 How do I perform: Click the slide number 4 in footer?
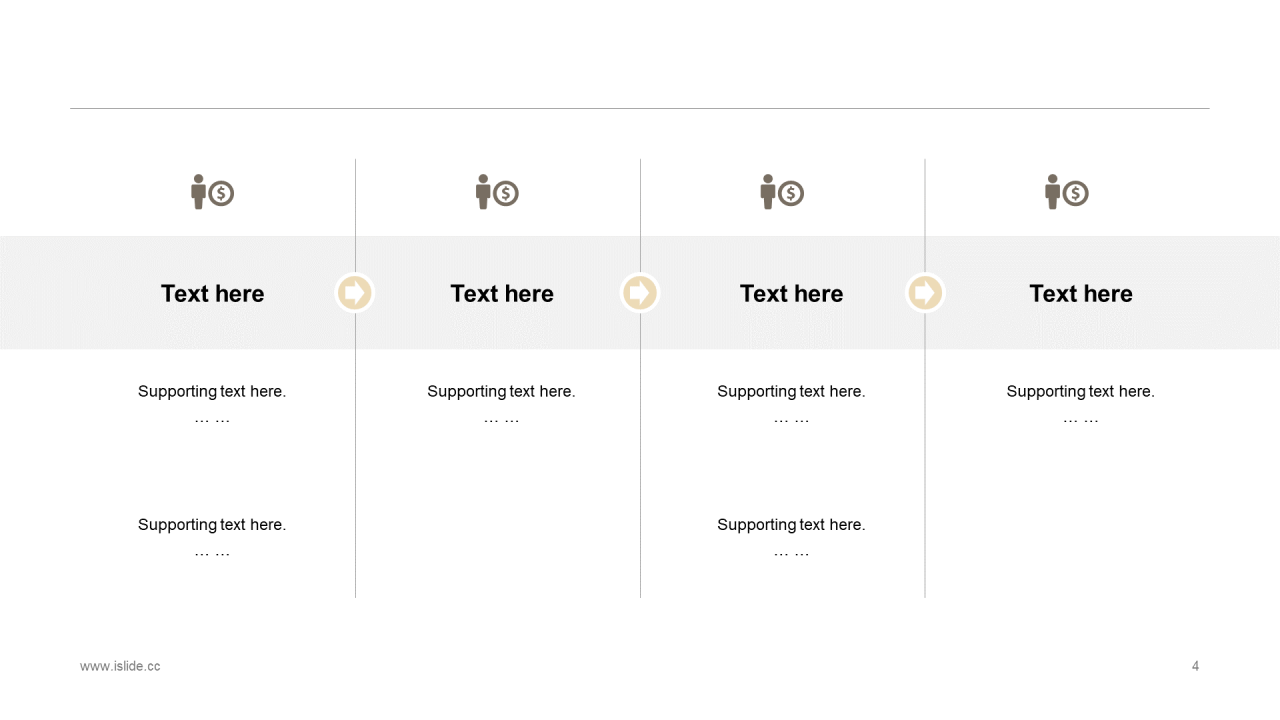coord(1195,666)
